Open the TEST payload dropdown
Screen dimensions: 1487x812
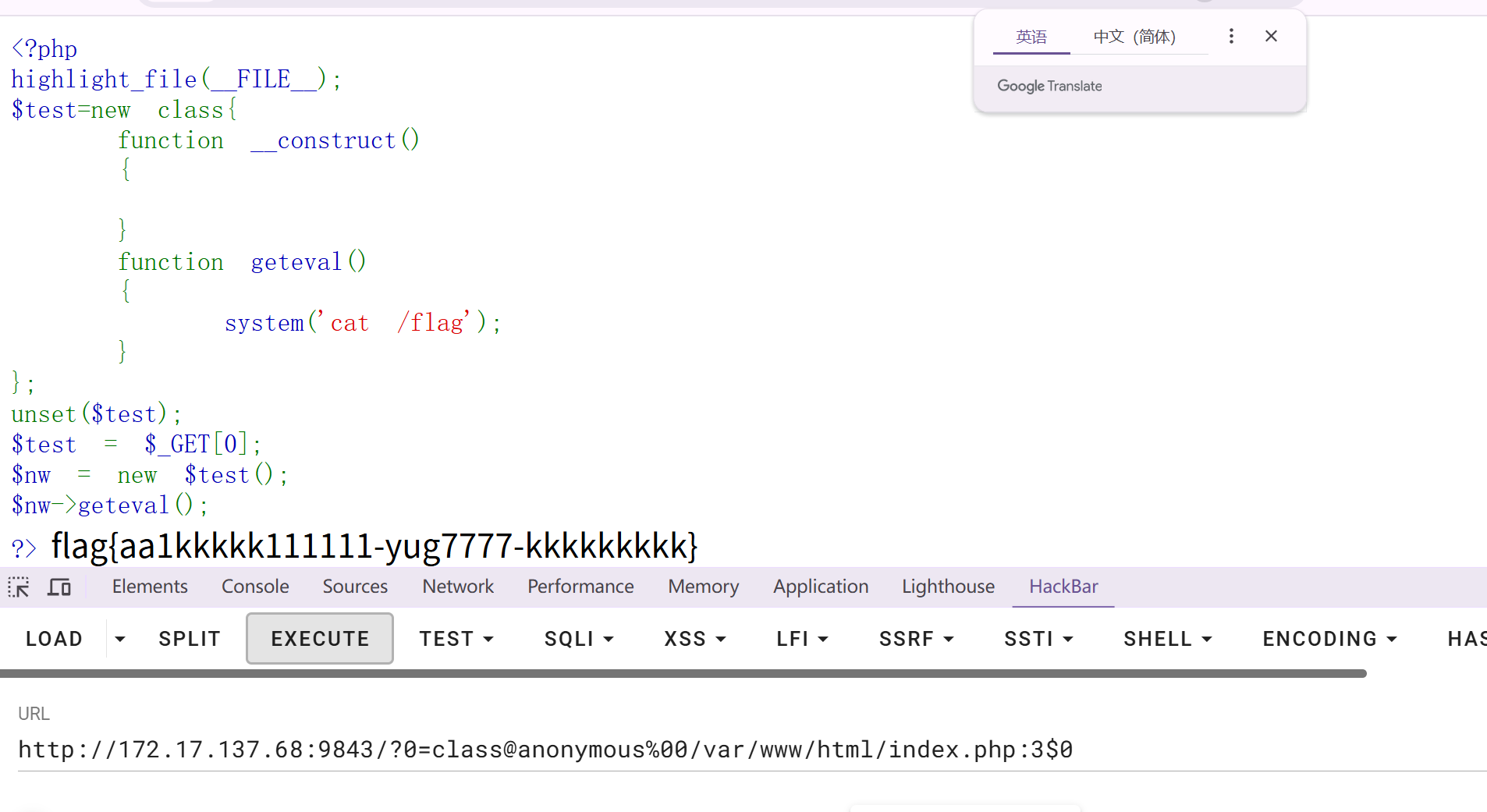[457, 638]
